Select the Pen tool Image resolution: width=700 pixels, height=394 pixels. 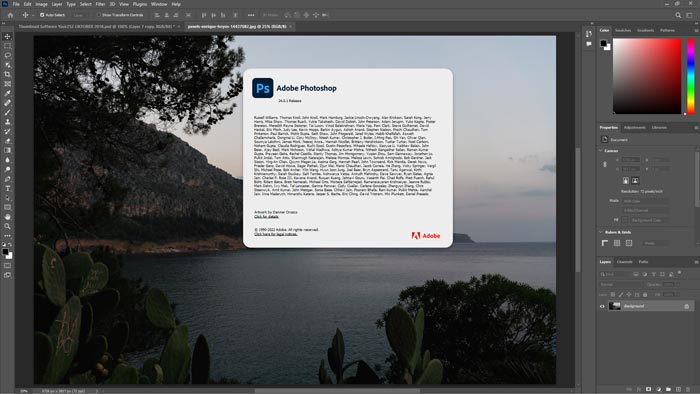coord(8,179)
